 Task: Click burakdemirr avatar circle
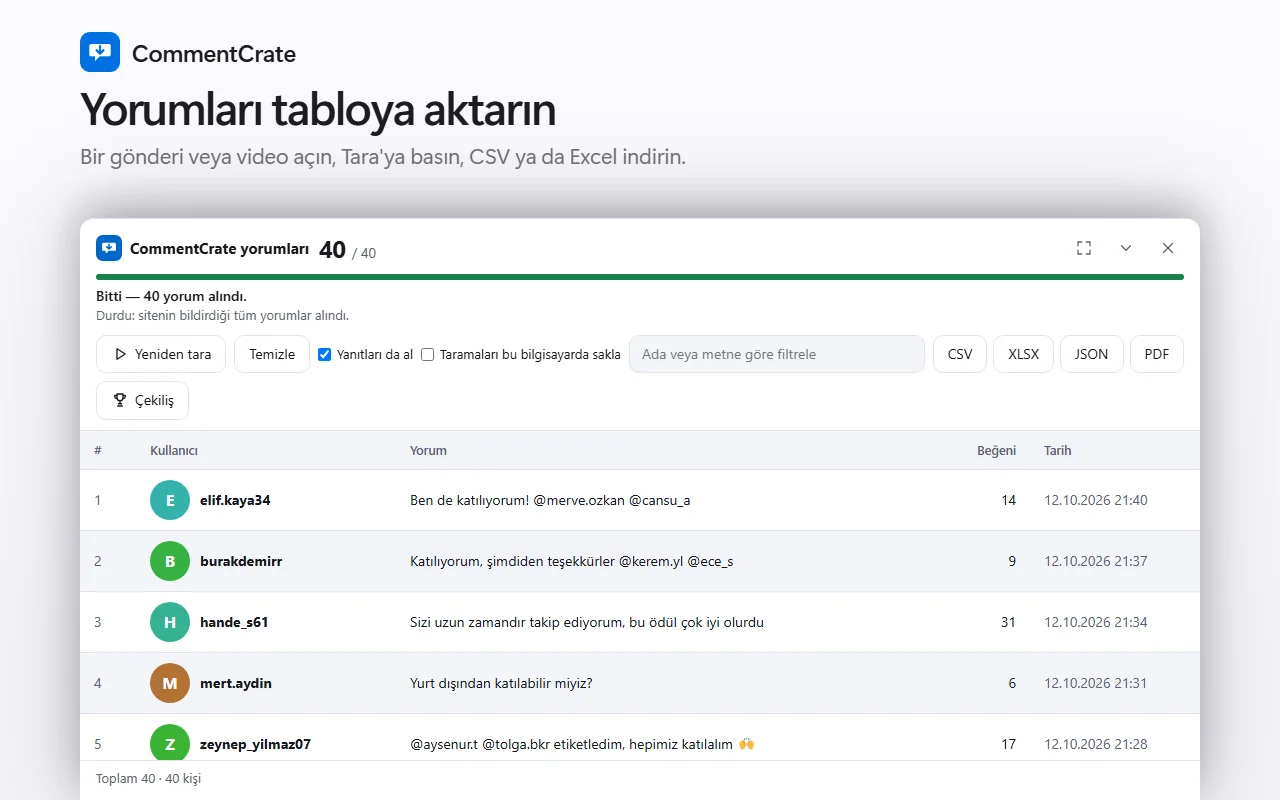170,561
